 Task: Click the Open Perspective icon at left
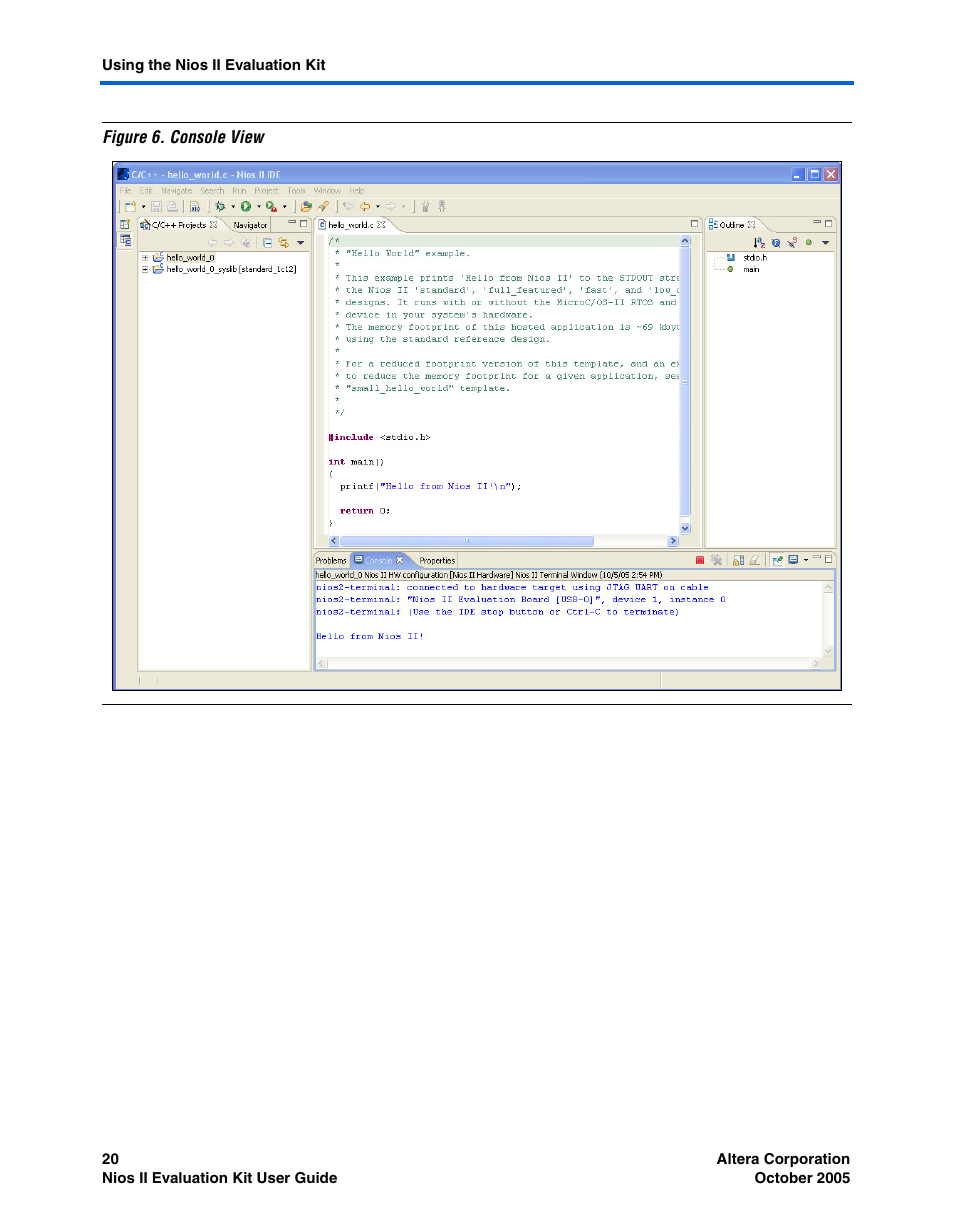click(x=125, y=225)
